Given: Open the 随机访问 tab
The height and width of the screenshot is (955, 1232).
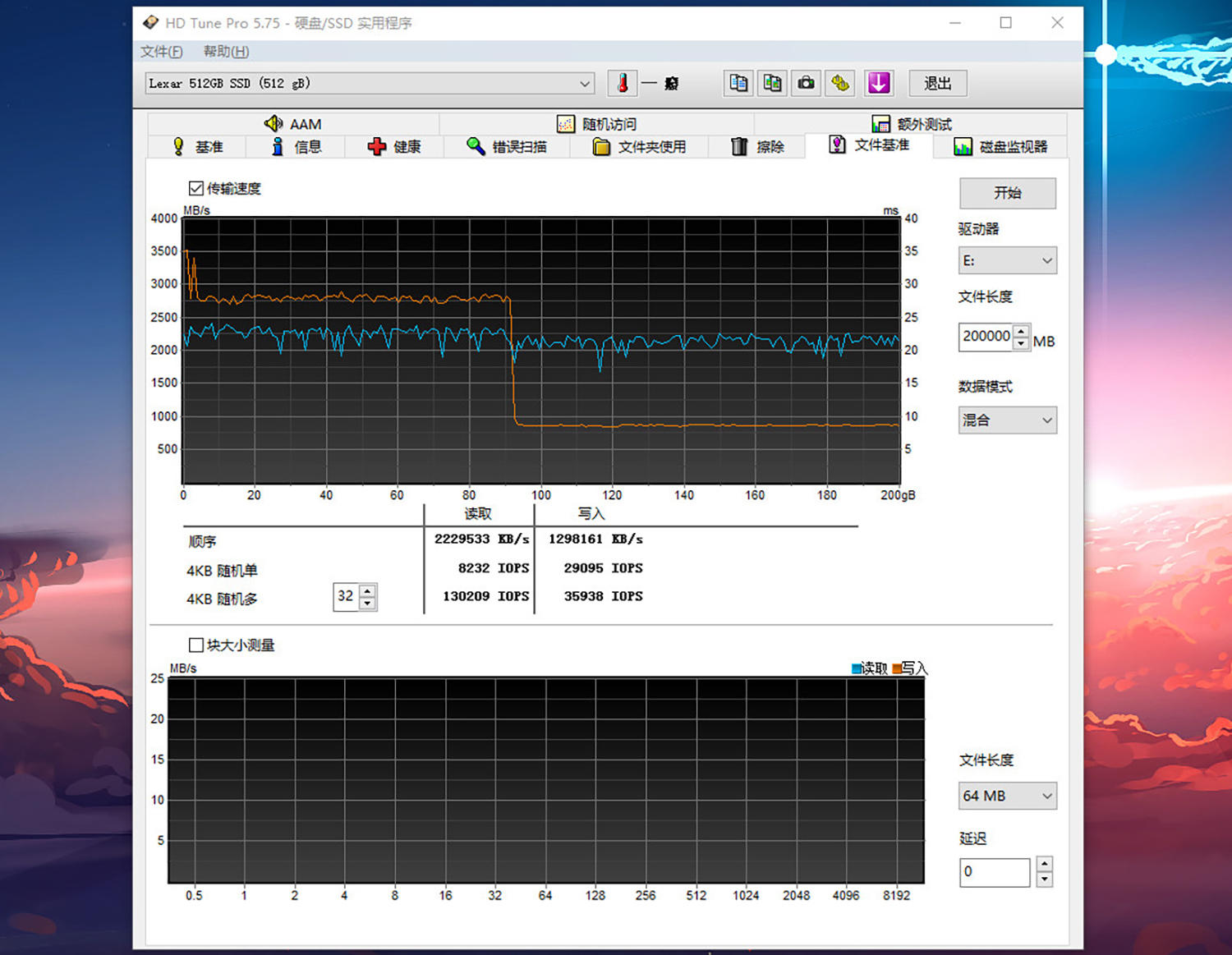Looking at the screenshot, I should (x=597, y=124).
